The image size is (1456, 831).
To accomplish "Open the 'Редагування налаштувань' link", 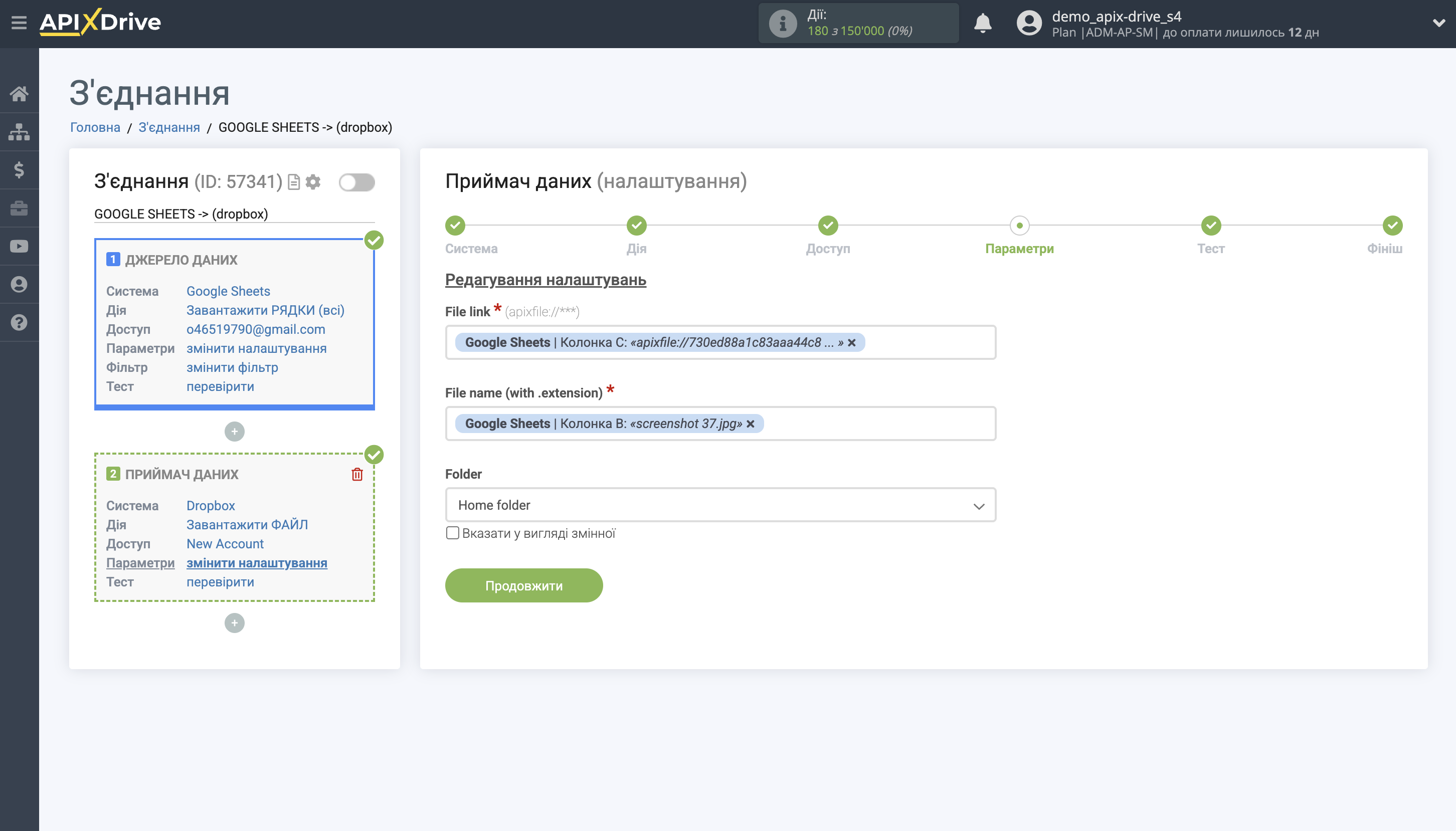I will 545,280.
